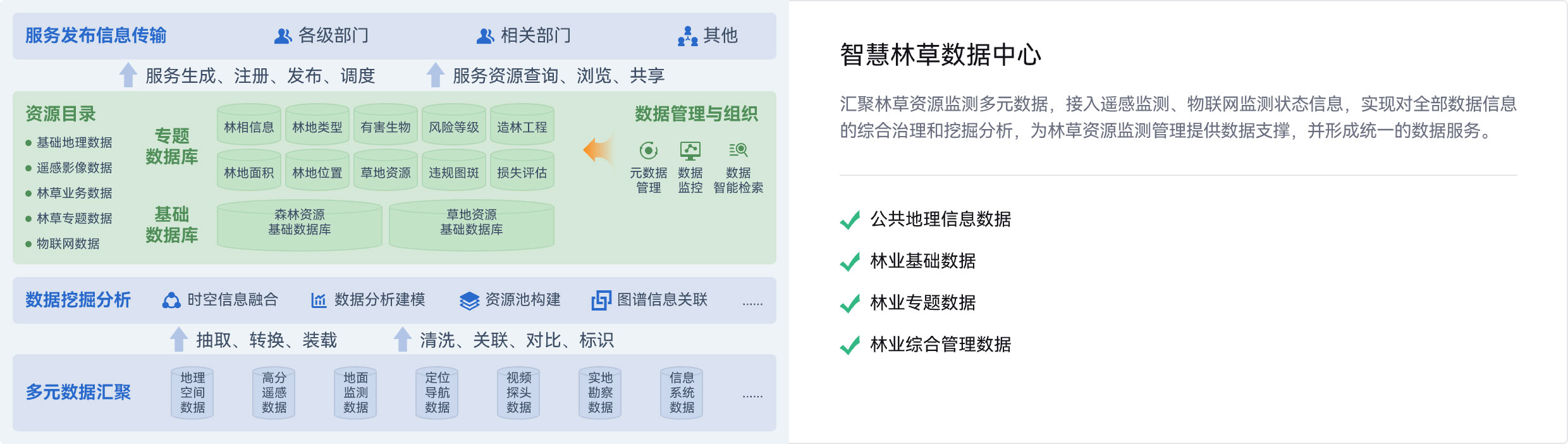Screen dimensions: 1568x444
Task: Click the checkmark beside 公共地理信息数据
Action: (850, 219)
